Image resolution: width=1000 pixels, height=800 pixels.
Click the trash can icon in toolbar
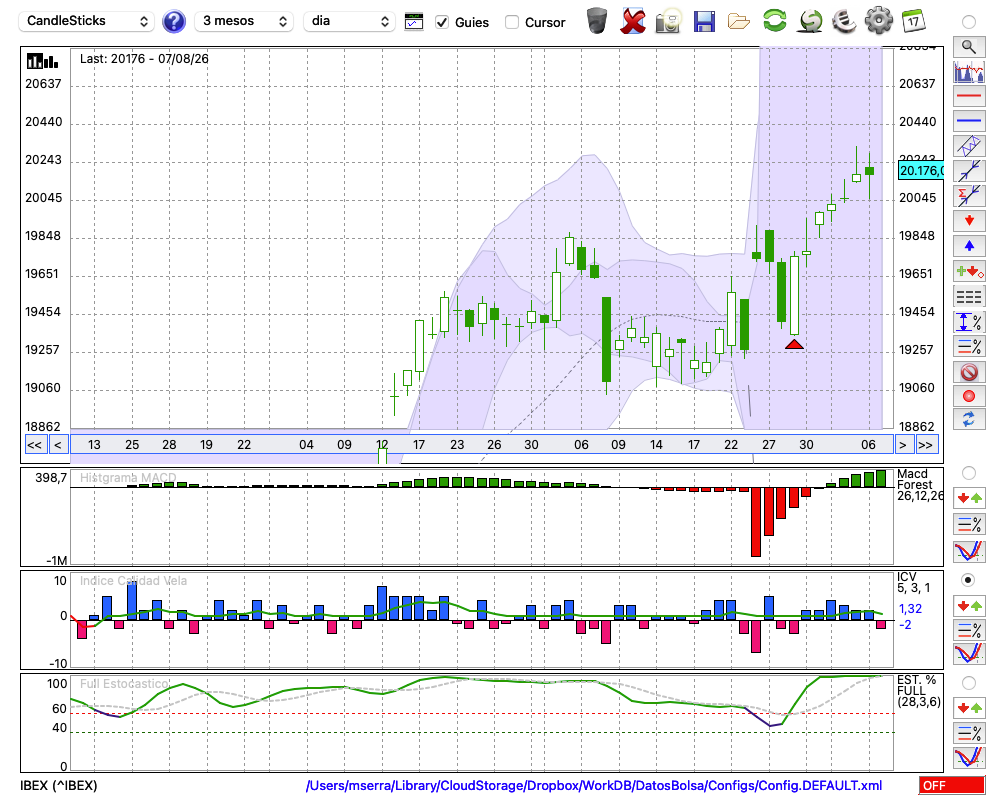tap(597, 21)
